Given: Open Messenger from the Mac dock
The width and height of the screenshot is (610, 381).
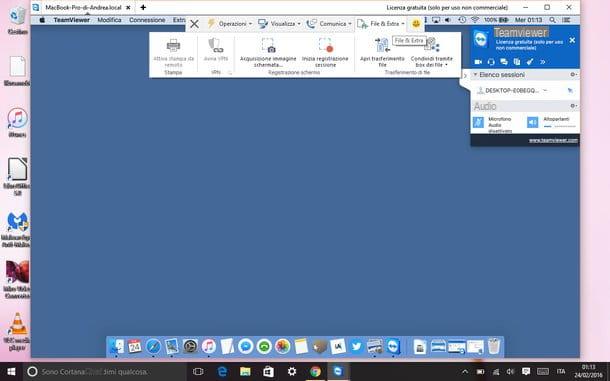Looking at the screenshot, I should 245,346.
